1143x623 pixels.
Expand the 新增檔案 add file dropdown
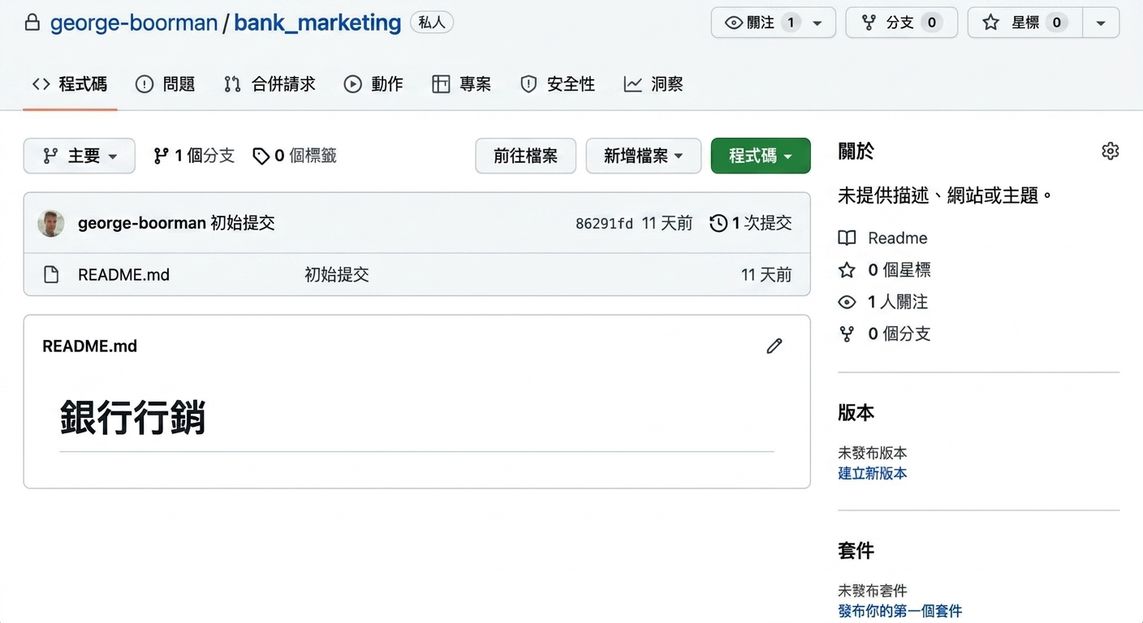click(643, 156)
